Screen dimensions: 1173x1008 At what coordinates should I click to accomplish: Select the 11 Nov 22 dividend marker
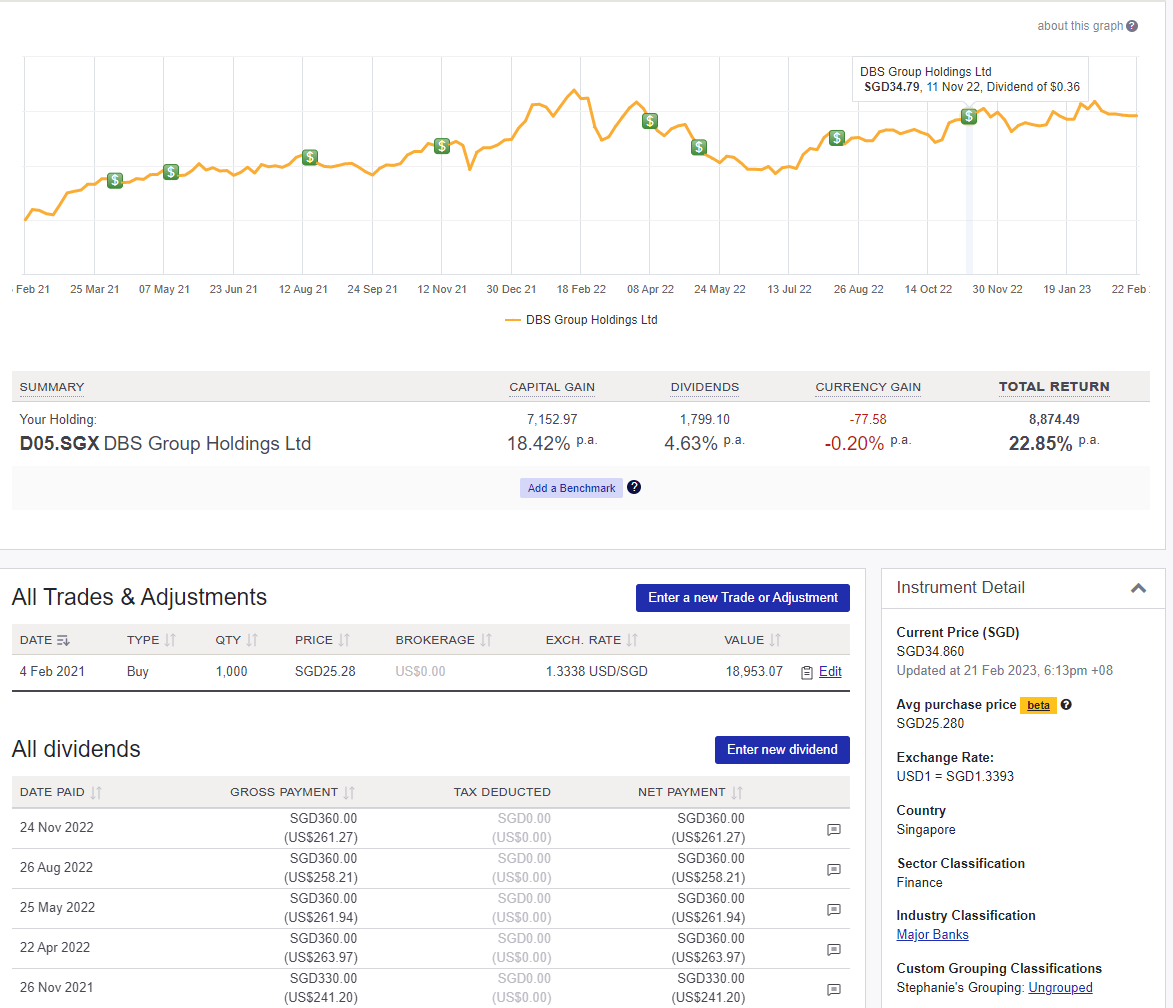969,116
